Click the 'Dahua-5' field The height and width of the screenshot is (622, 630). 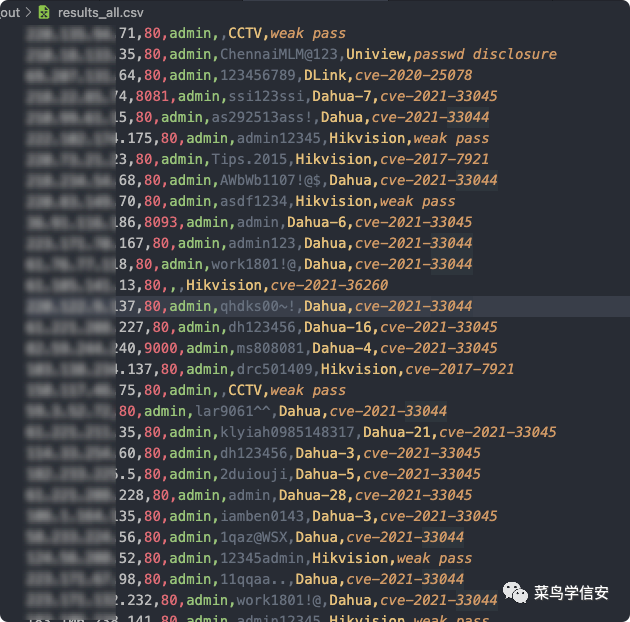325,474
